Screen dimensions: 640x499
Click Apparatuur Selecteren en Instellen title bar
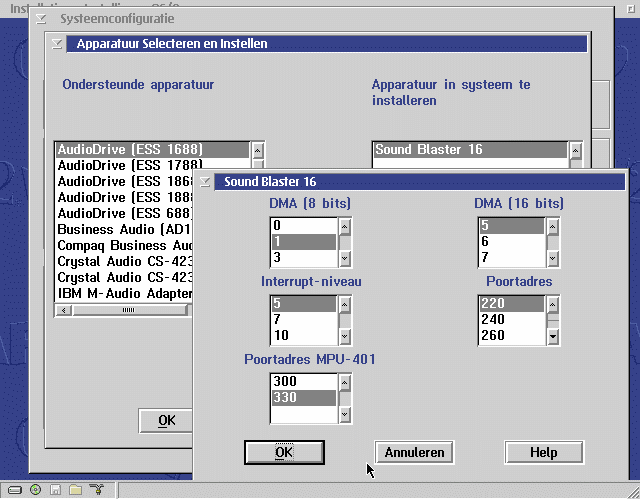tap(327, 44)
